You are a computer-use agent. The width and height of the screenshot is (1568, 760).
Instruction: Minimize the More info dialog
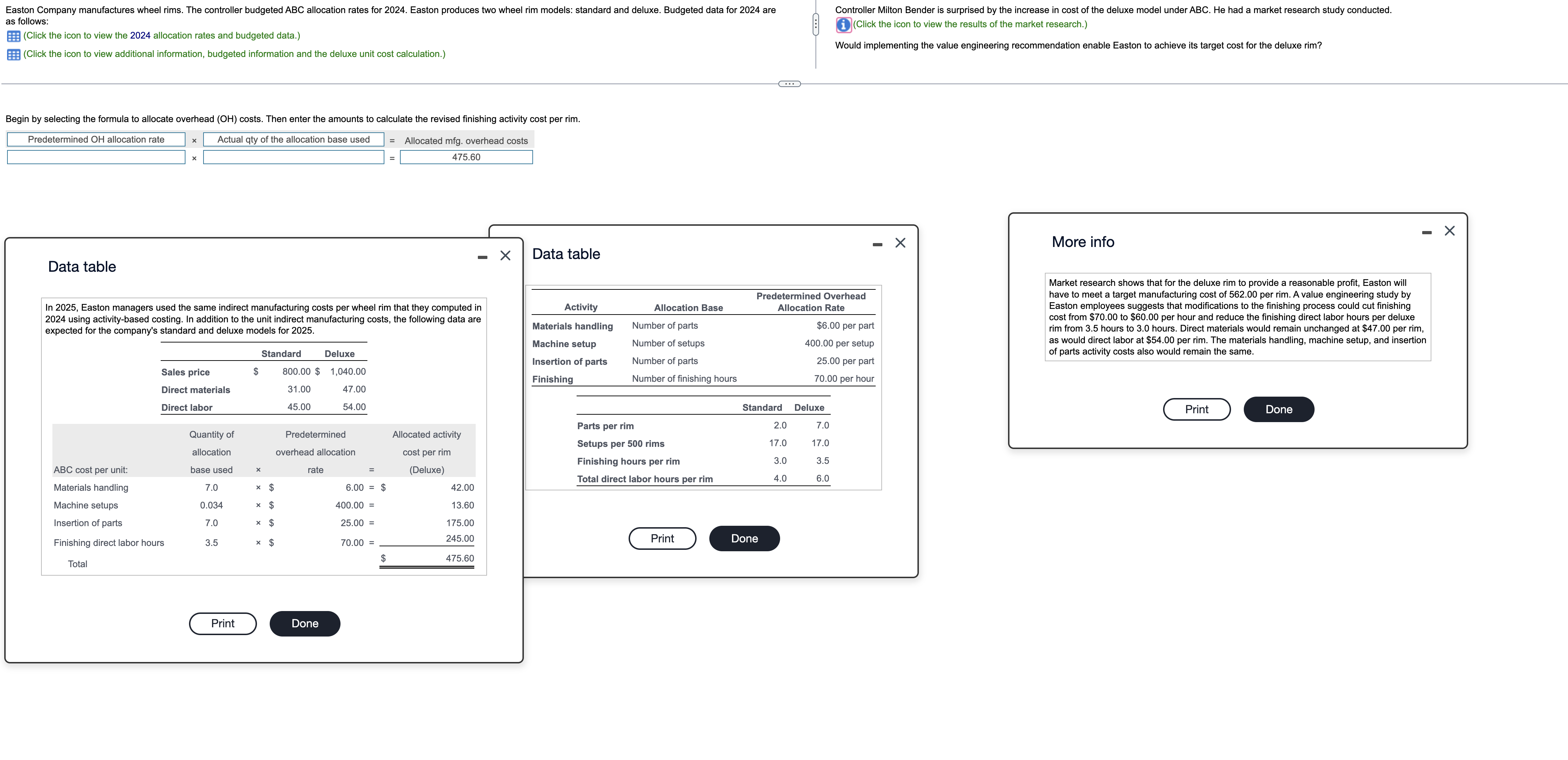[1427, 232]
